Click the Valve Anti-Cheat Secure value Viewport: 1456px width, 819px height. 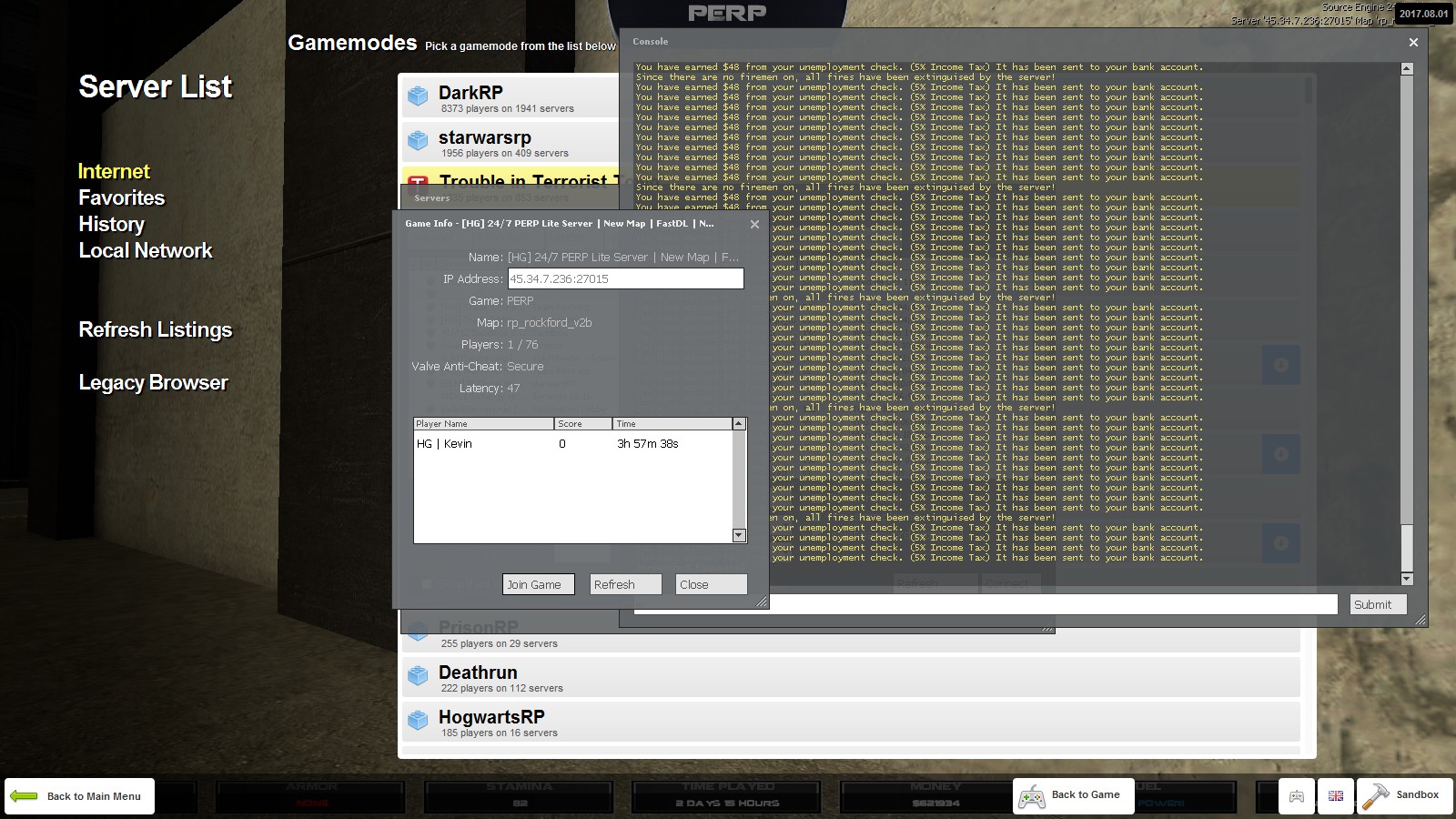[525, 367]
